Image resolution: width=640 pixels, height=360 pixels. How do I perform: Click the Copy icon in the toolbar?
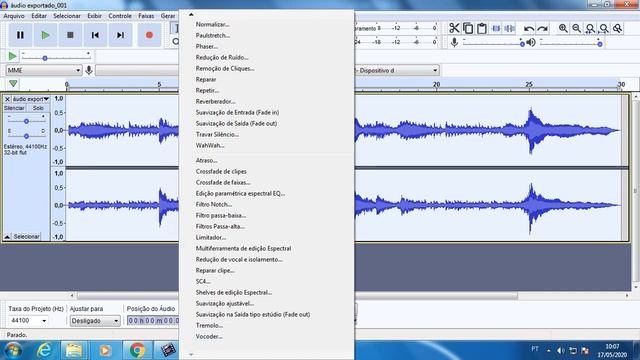pyautogui.click(x=468, y=28)
